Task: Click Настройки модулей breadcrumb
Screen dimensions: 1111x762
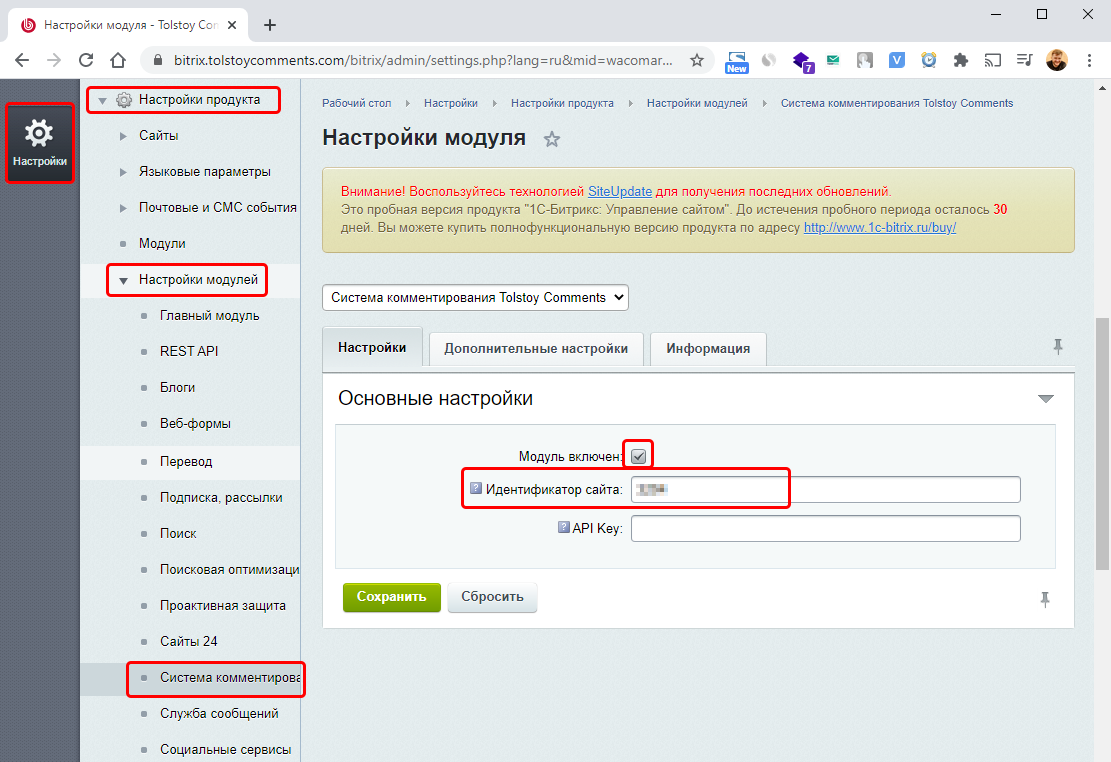Action: click(x=697, y=103)
